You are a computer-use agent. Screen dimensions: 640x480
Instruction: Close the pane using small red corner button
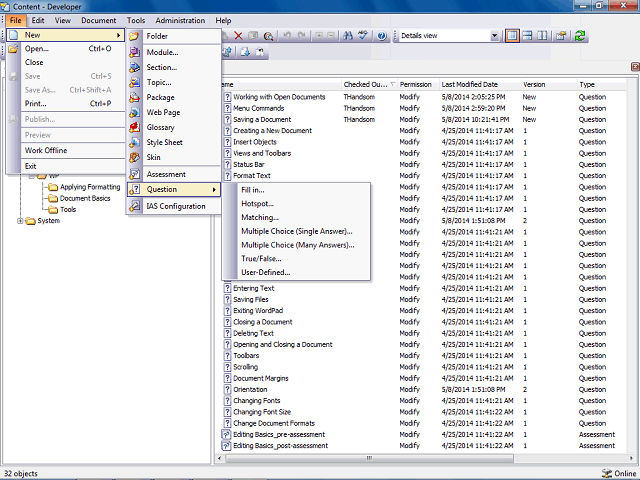tap(635, 67)
